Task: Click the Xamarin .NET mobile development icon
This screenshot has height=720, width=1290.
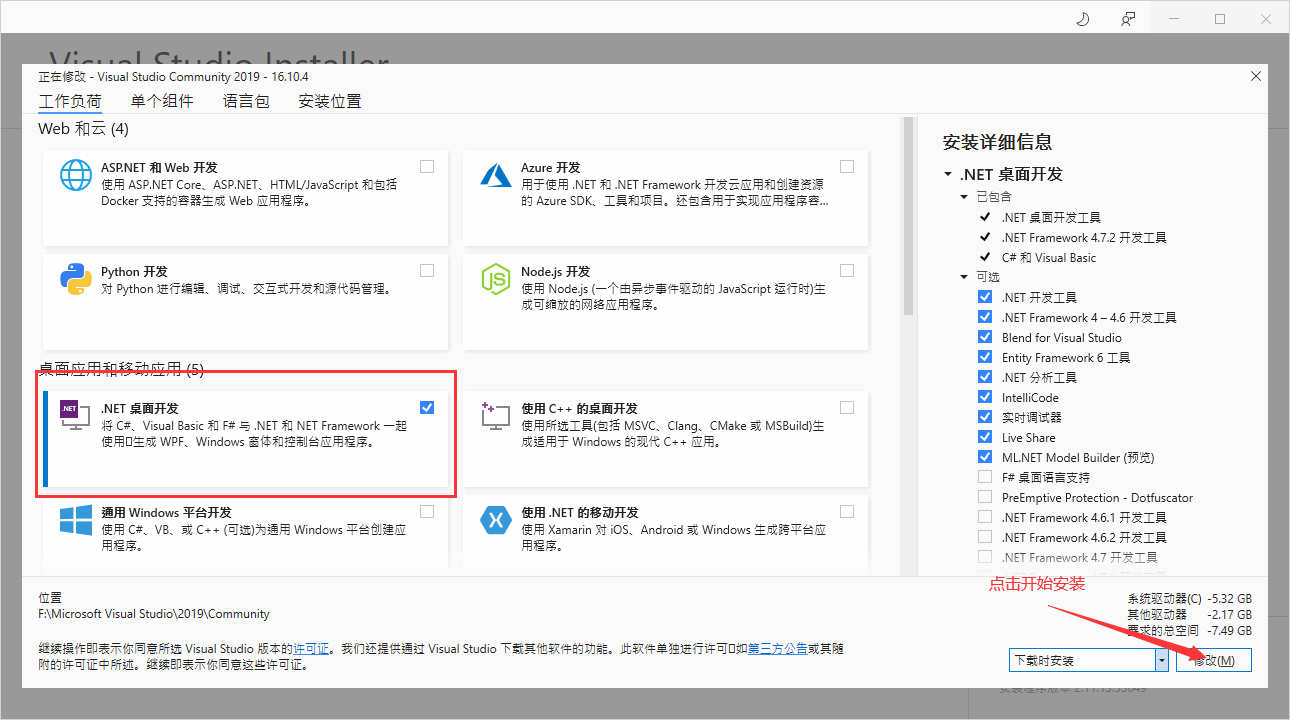Action: 496,520
